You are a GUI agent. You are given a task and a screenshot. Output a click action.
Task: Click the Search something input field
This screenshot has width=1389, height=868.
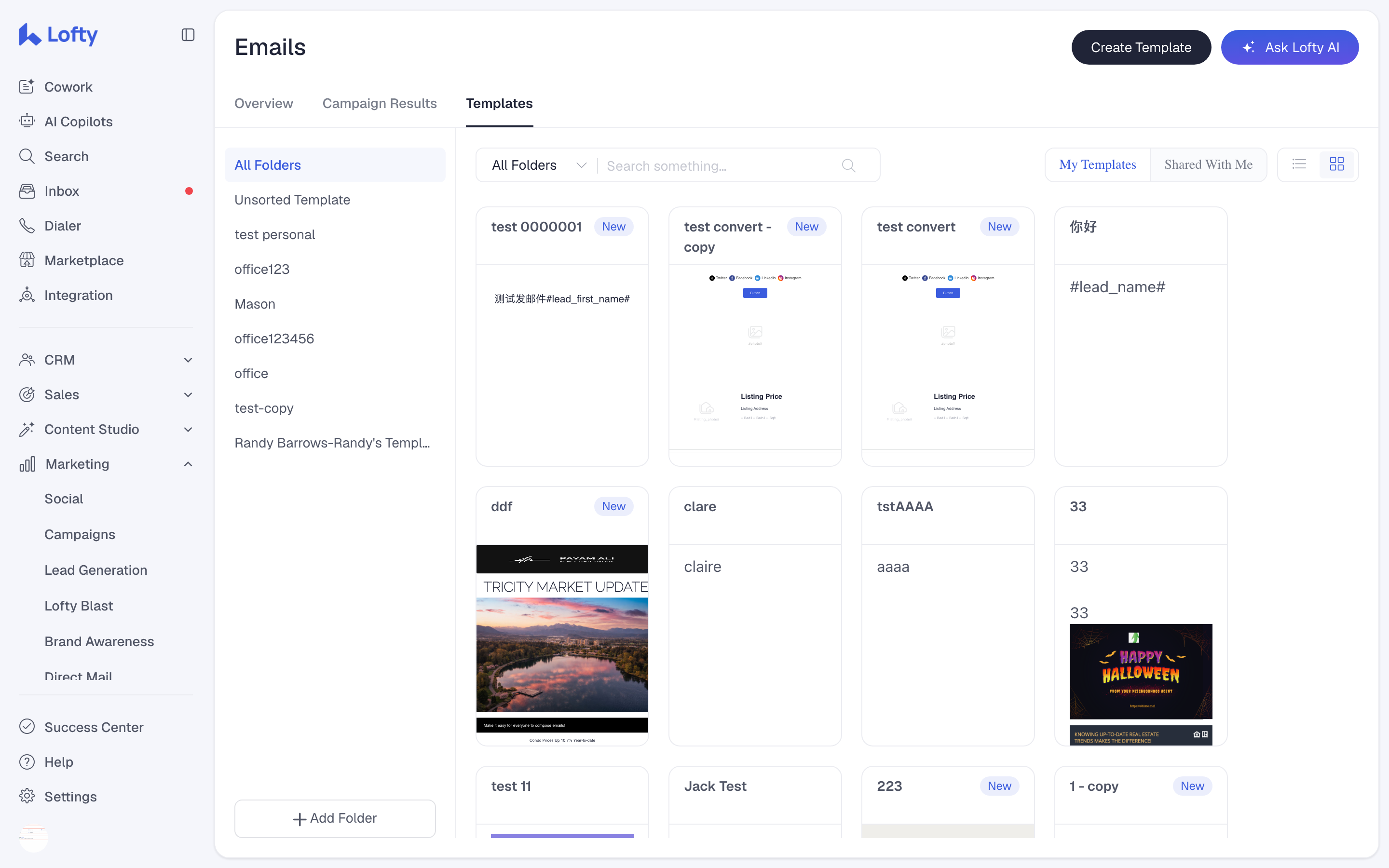[718, 166]
